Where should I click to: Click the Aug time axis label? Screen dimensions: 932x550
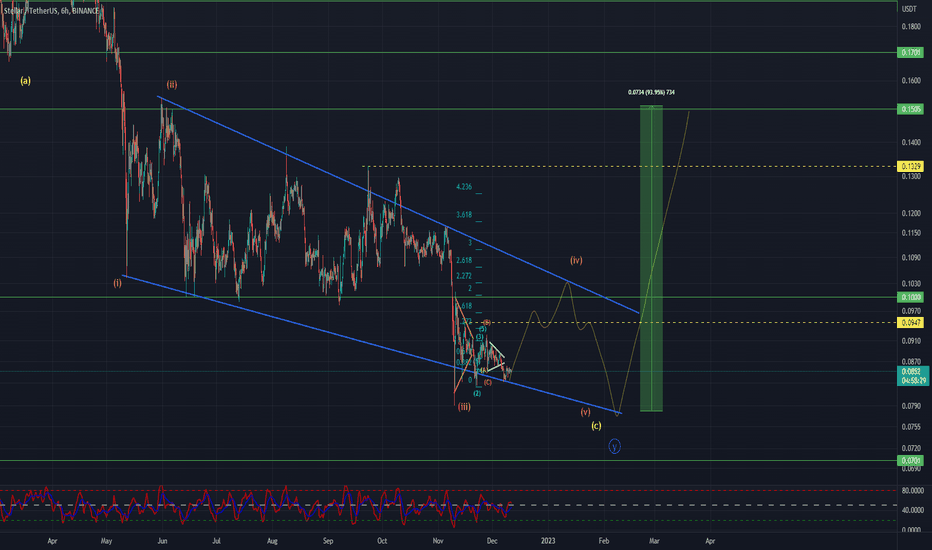(x=272, y=541)
